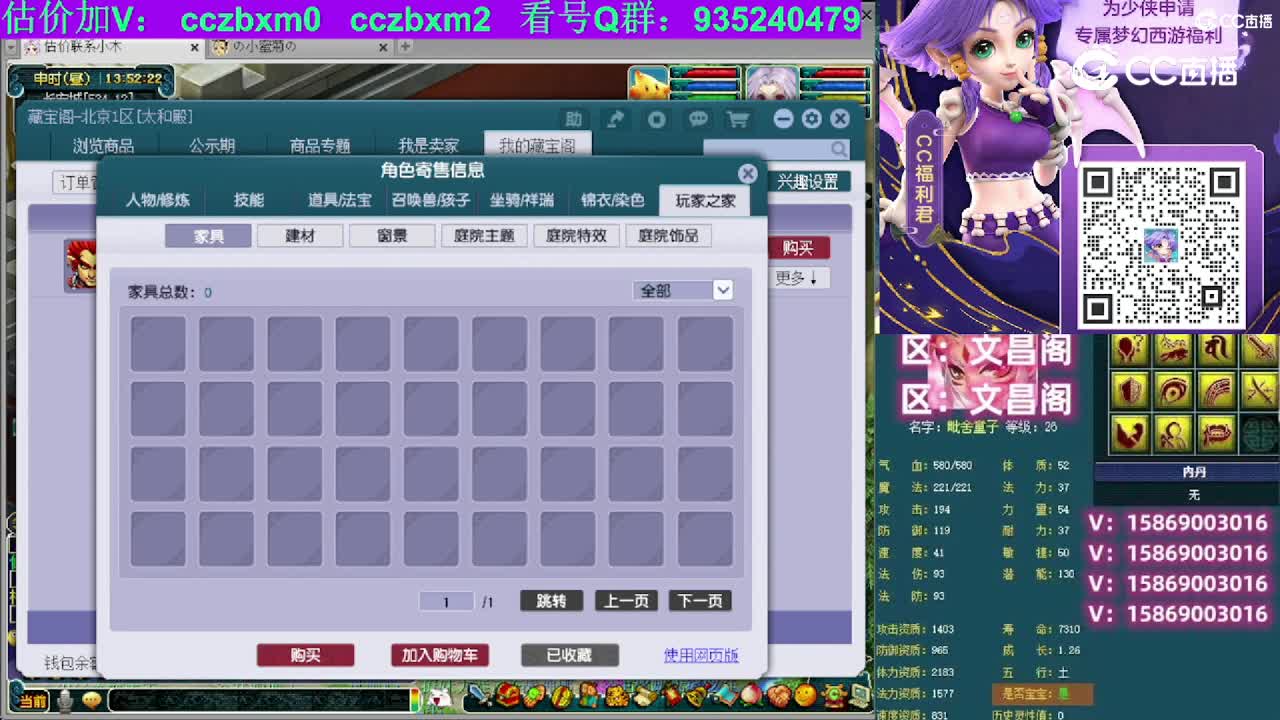The height and width of the screenshot is (720, 1280).
Task: Open the 锦衣/染色 tab
Action: coord(613,200)
